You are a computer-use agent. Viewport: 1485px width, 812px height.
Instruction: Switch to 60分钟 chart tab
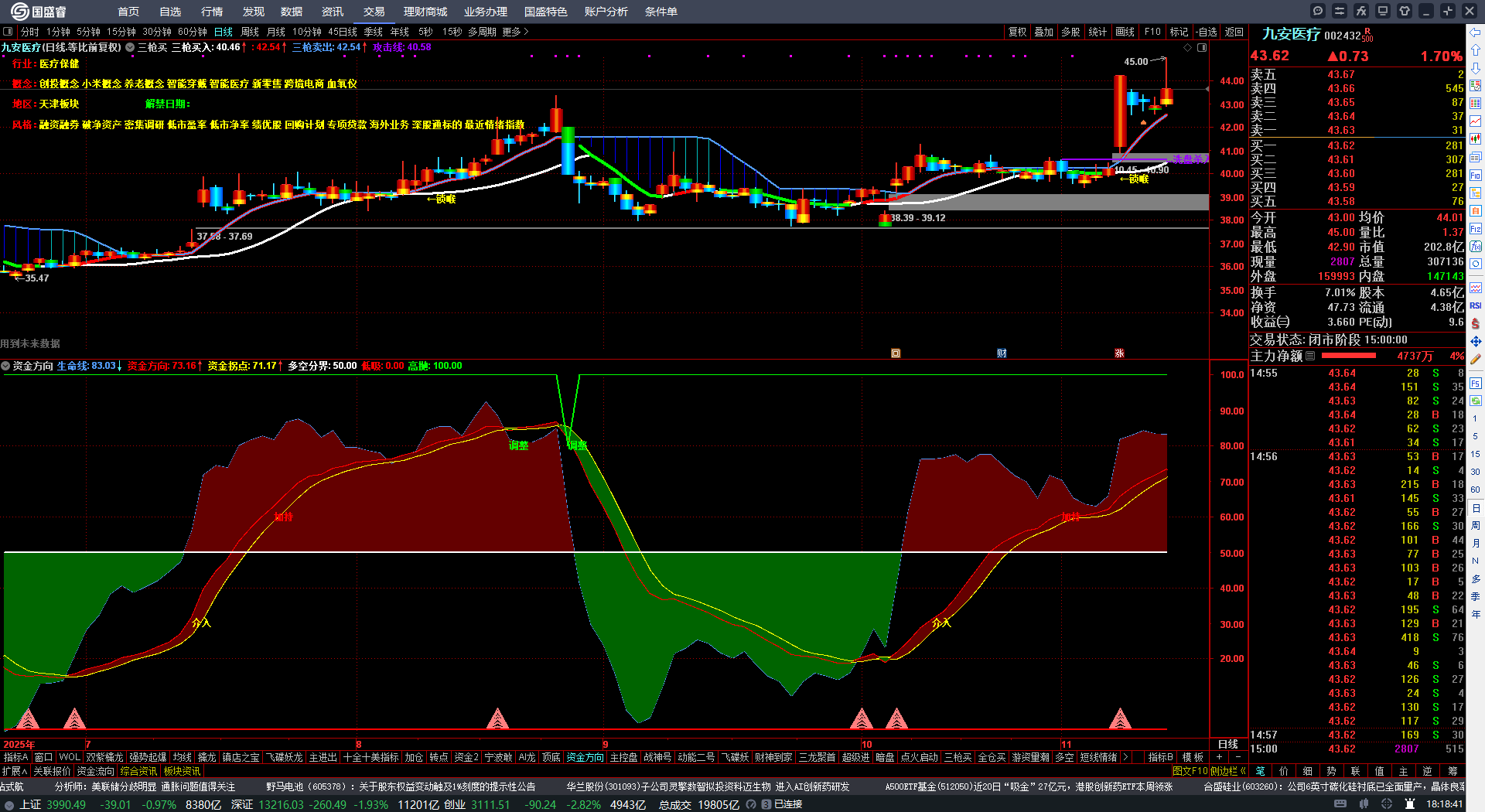[193, 32]
